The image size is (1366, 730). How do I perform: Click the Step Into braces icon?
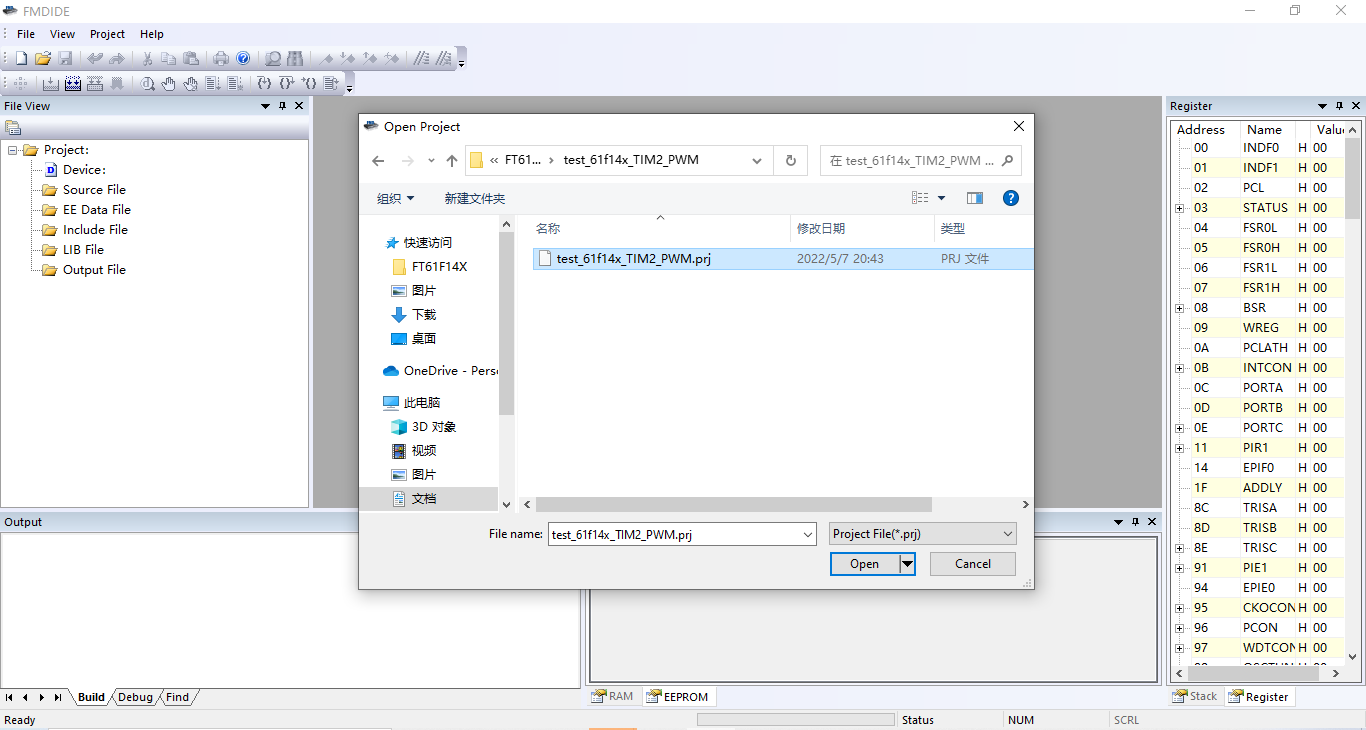(x=265, y=84)
